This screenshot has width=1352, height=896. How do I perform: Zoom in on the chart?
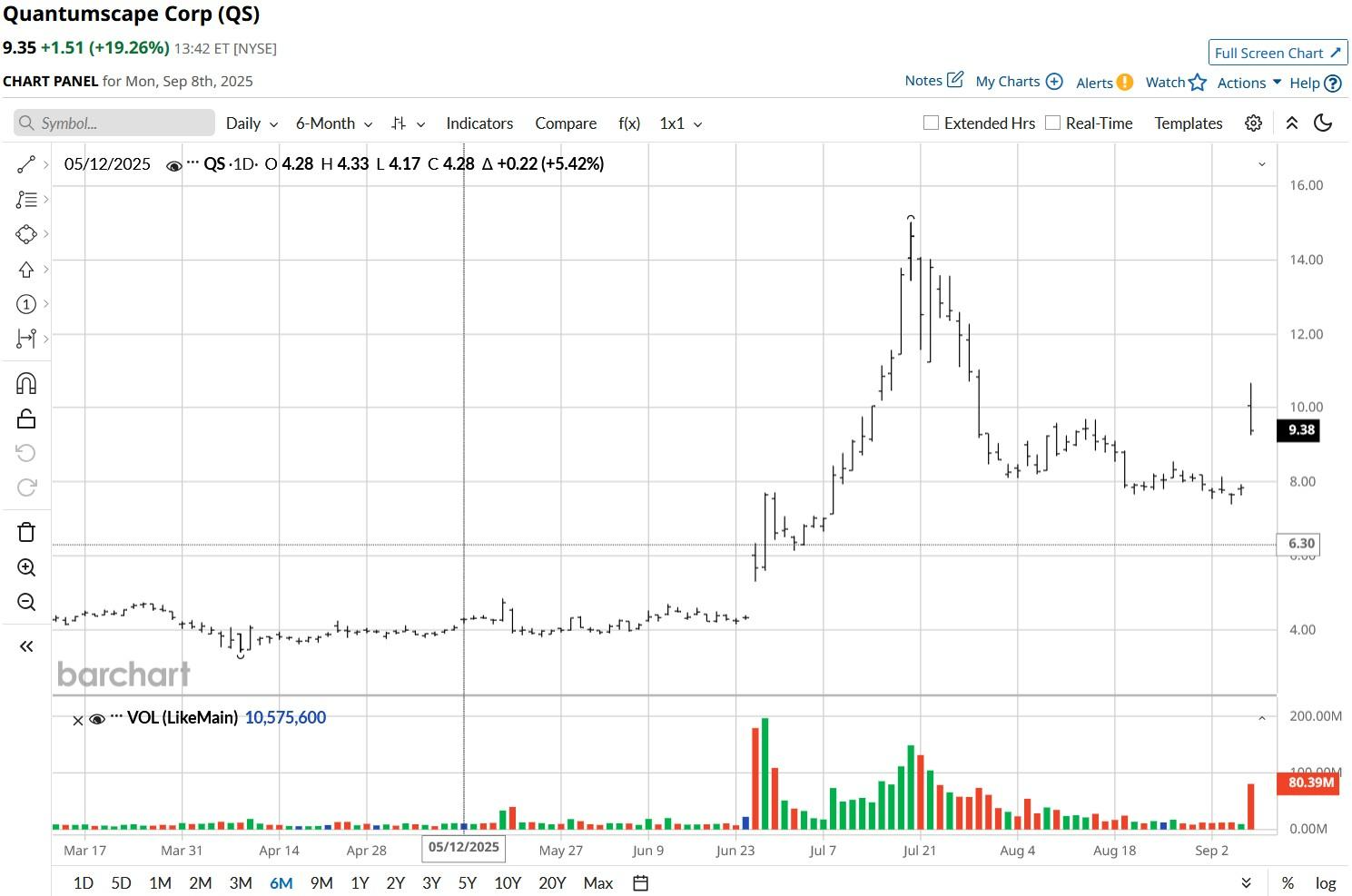[x=26, y=567]
